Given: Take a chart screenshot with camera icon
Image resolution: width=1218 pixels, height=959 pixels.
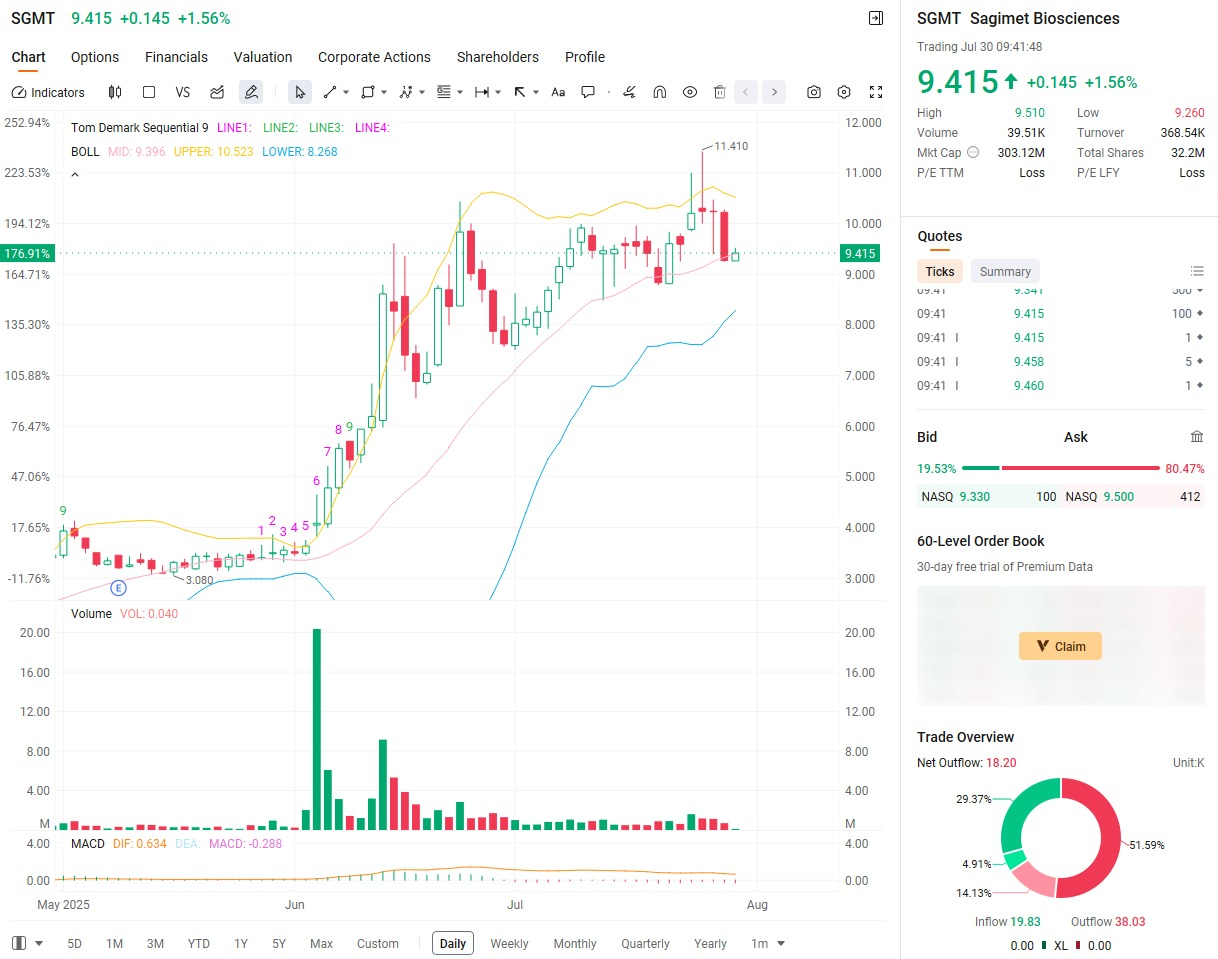Looking at the screenshot, I should (x=814, y=92).
